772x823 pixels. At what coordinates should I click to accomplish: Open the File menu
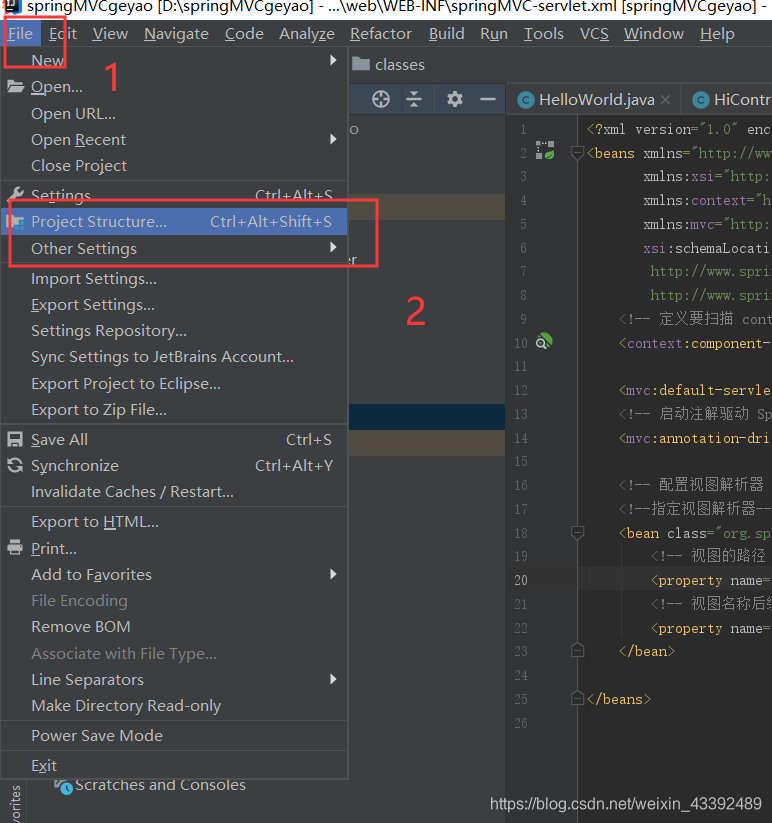click(x=20, y=34)
